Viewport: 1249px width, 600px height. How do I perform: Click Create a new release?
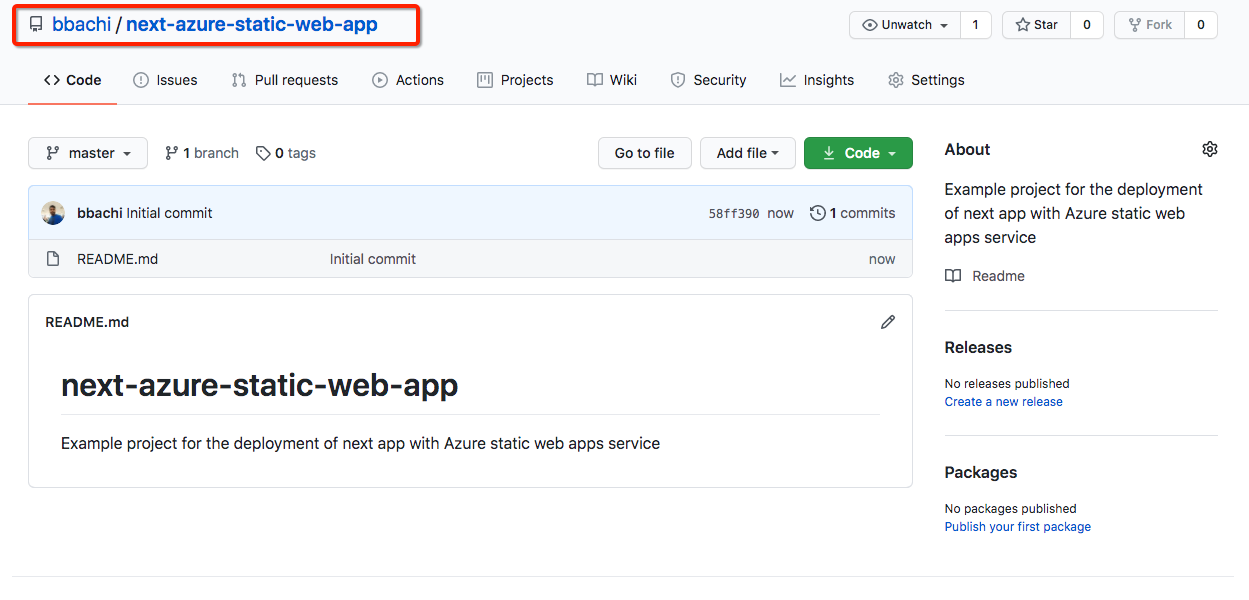1004,402
